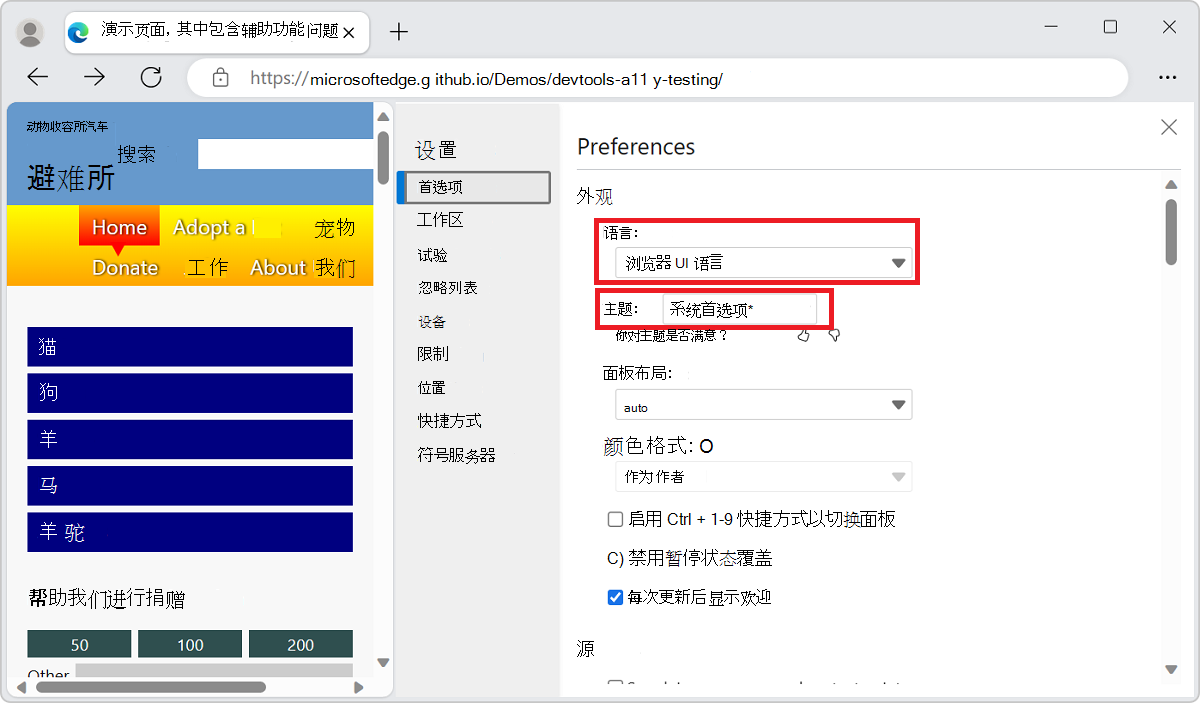
Task: Click the forward navigation arrow
Action: point(94,77)
